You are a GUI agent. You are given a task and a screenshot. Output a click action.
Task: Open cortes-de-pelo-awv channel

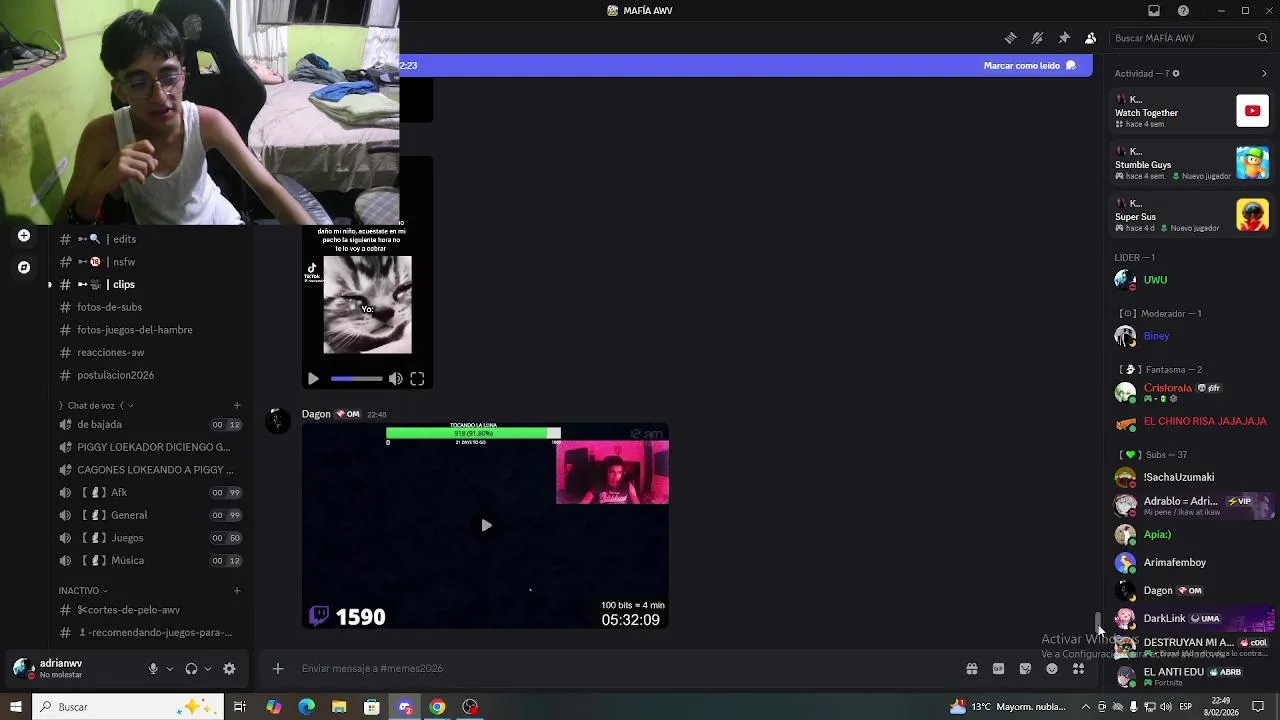point(150,610)
